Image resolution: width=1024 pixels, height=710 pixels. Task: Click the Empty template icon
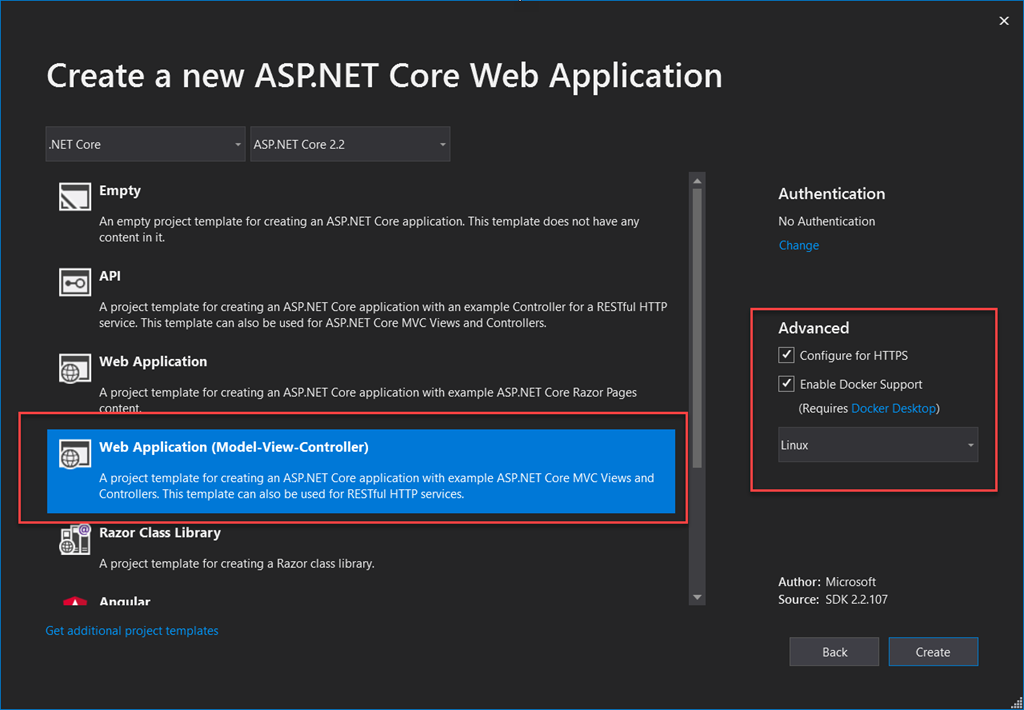pyautogui.click(x=75, y=197)
